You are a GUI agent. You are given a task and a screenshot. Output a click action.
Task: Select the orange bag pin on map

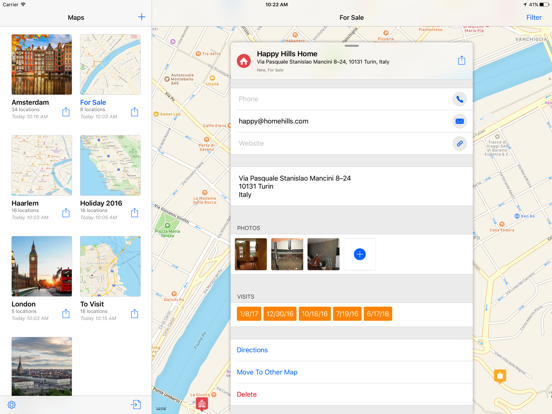click(x=500, y=376)
